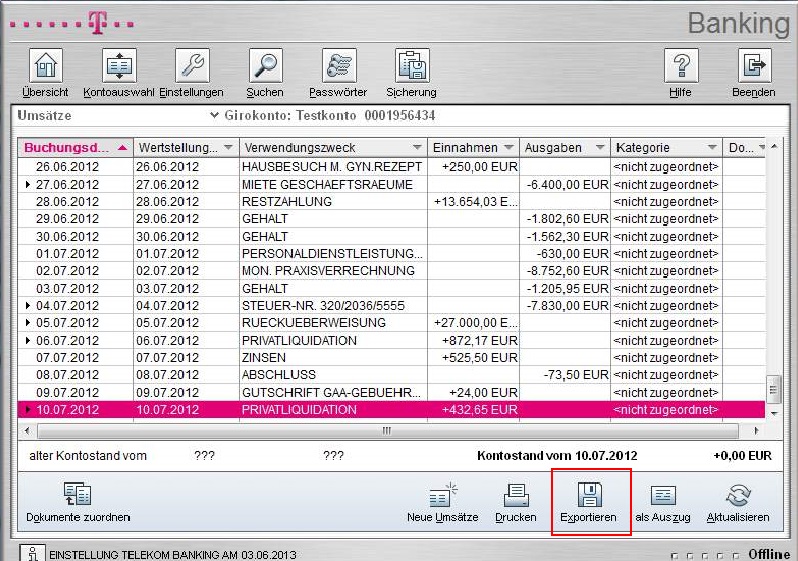Select HAUSBESUCH M. GYN.REZEPT entry

332,167
